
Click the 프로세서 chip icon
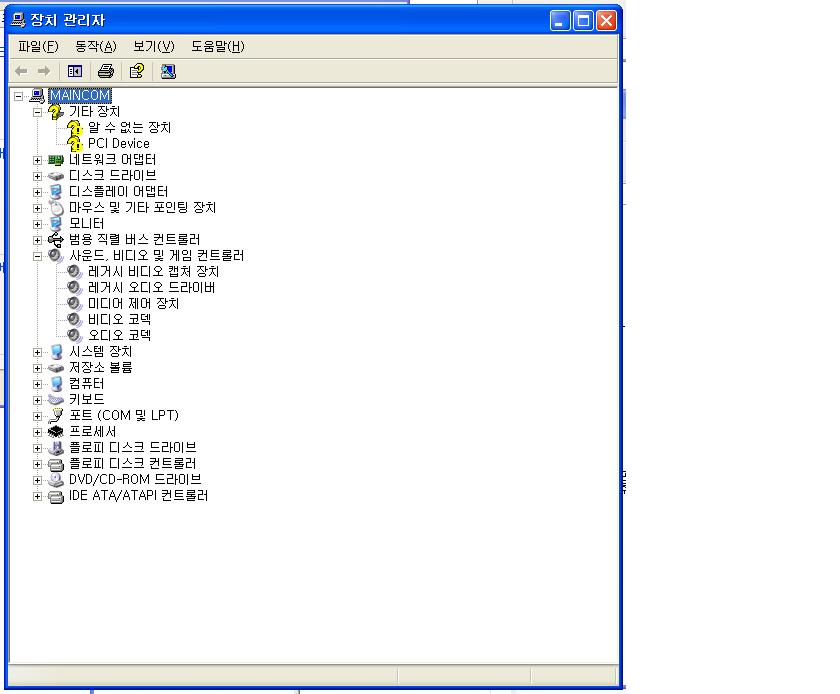(56, 431)
